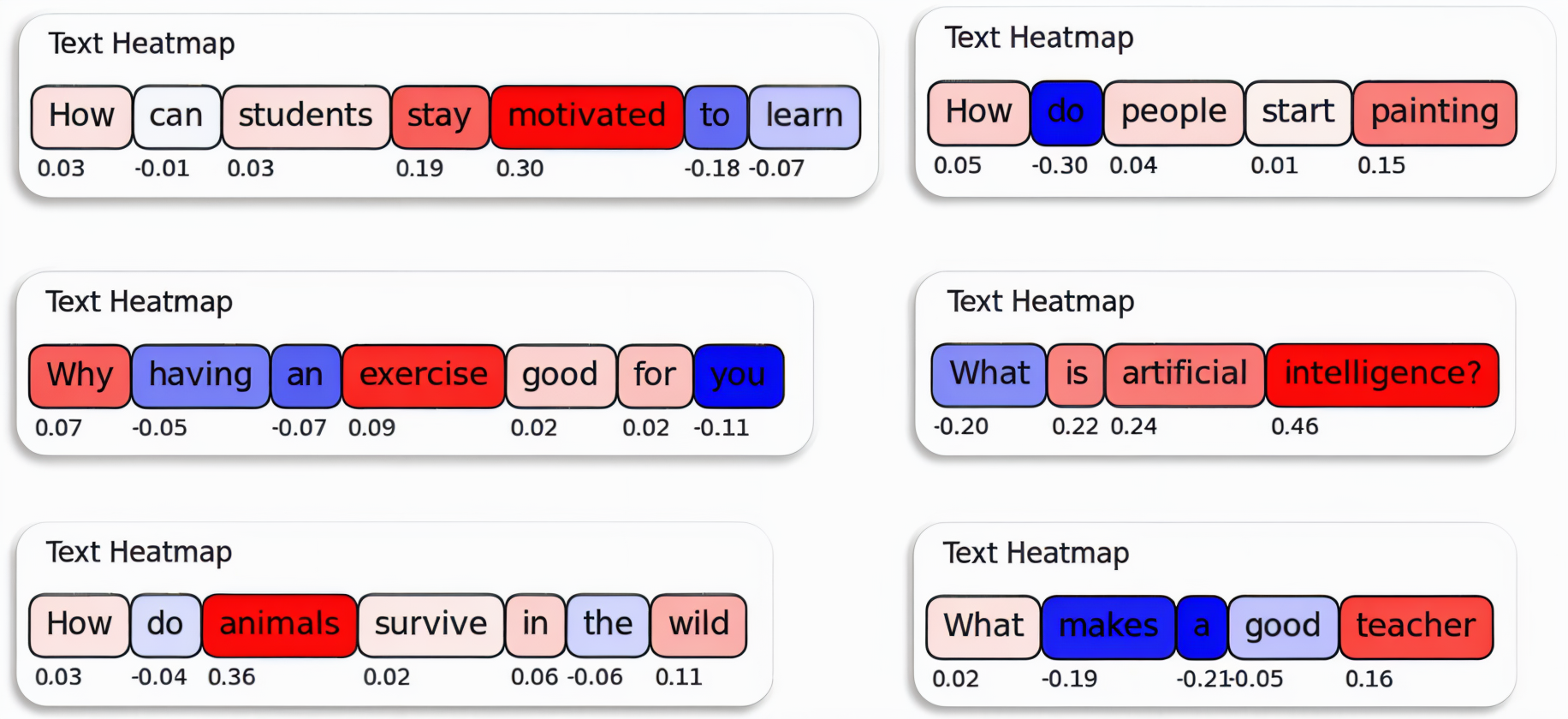Screen dimensions: 1568x719
Task: Select the "artificial" word chip
Action: coord(1185,374)
